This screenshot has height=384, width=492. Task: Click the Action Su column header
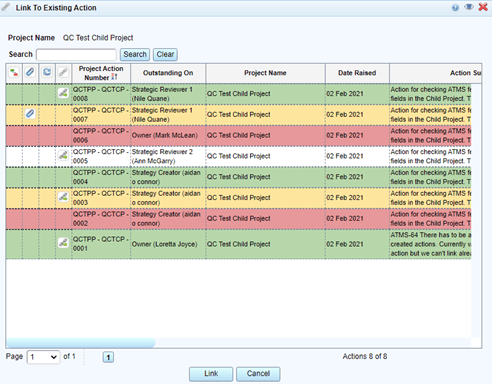tap(435, 73)
